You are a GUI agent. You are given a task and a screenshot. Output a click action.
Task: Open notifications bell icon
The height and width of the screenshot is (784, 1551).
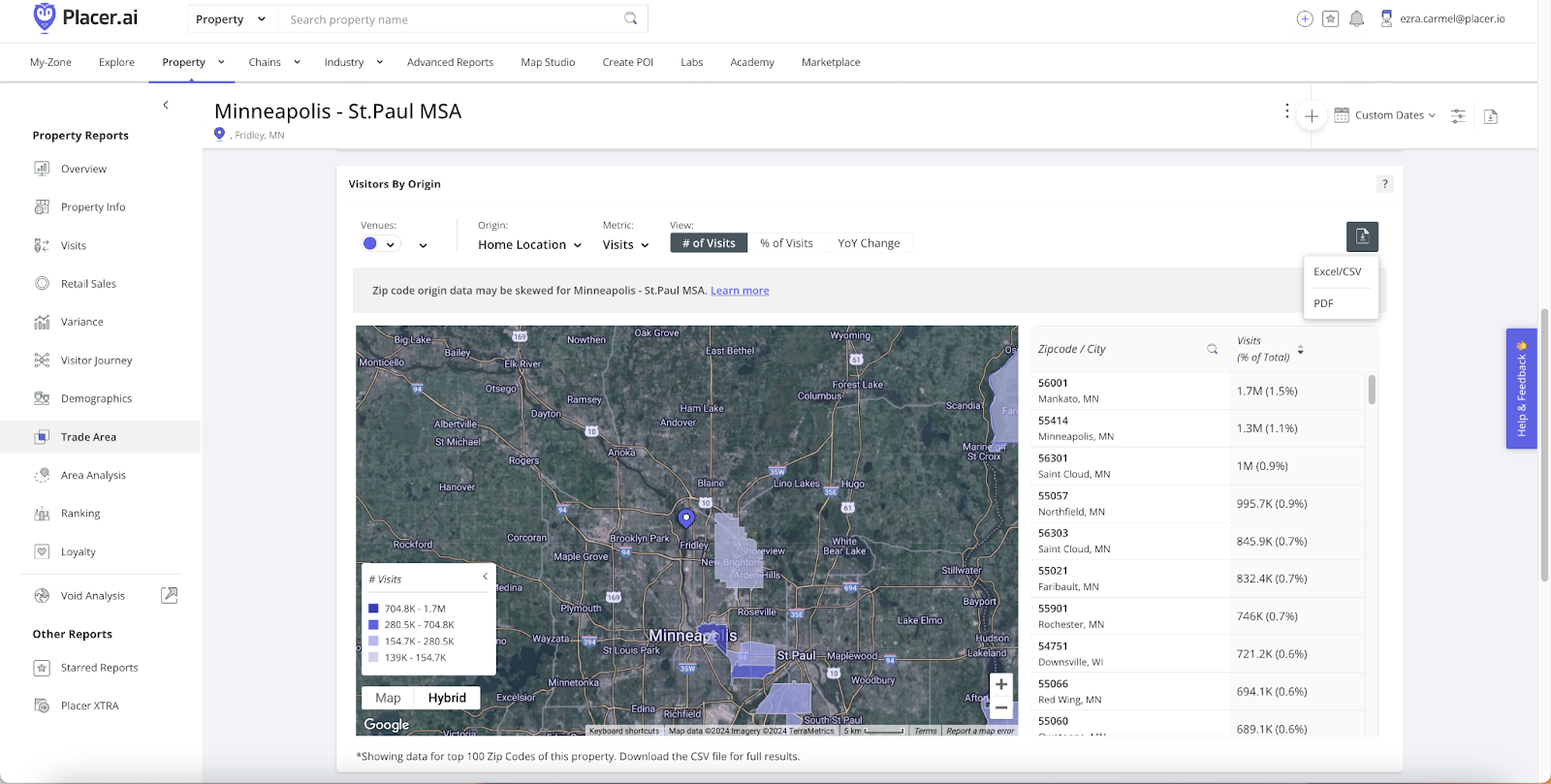[1357, 18]
